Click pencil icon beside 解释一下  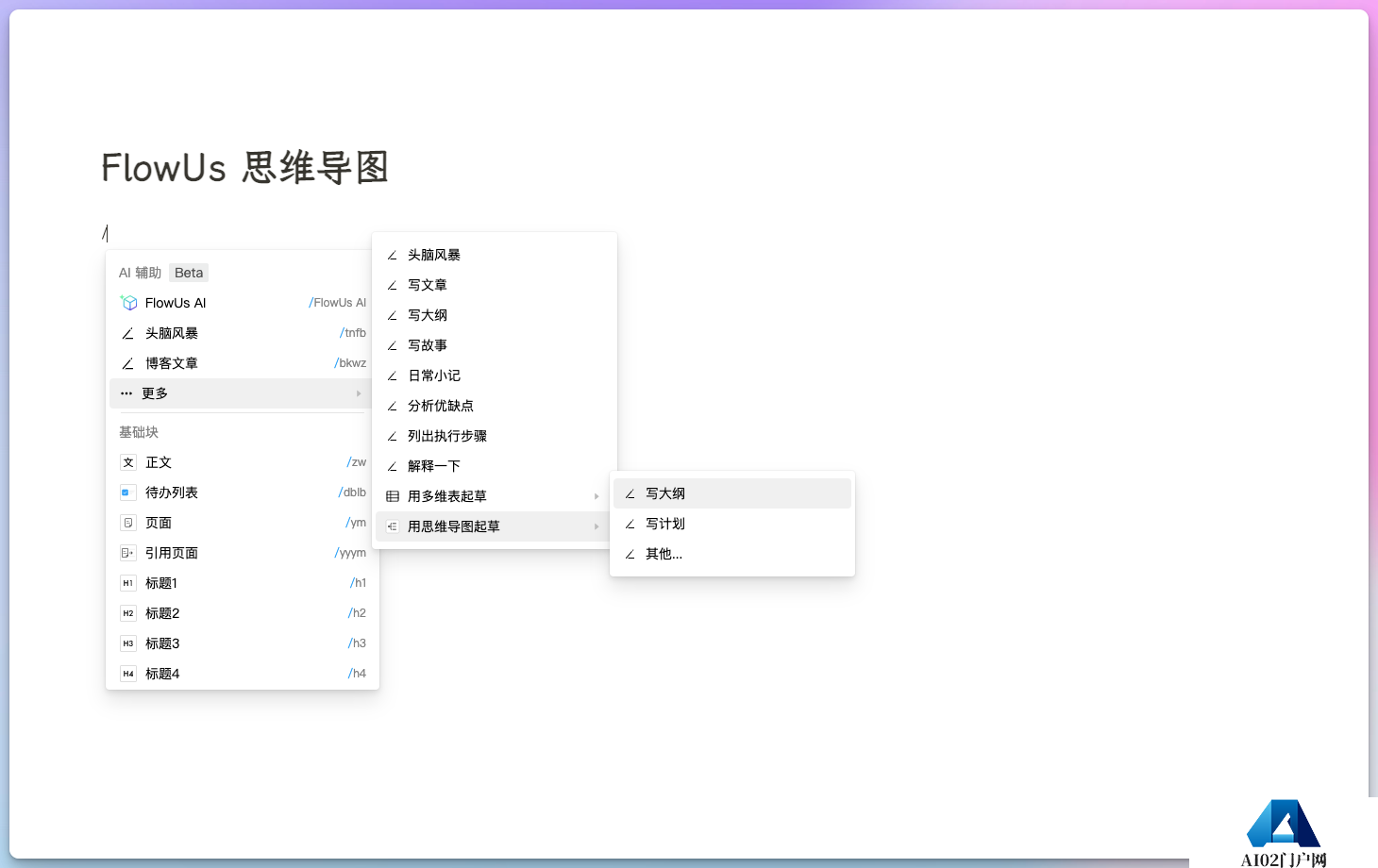point(392,466)
